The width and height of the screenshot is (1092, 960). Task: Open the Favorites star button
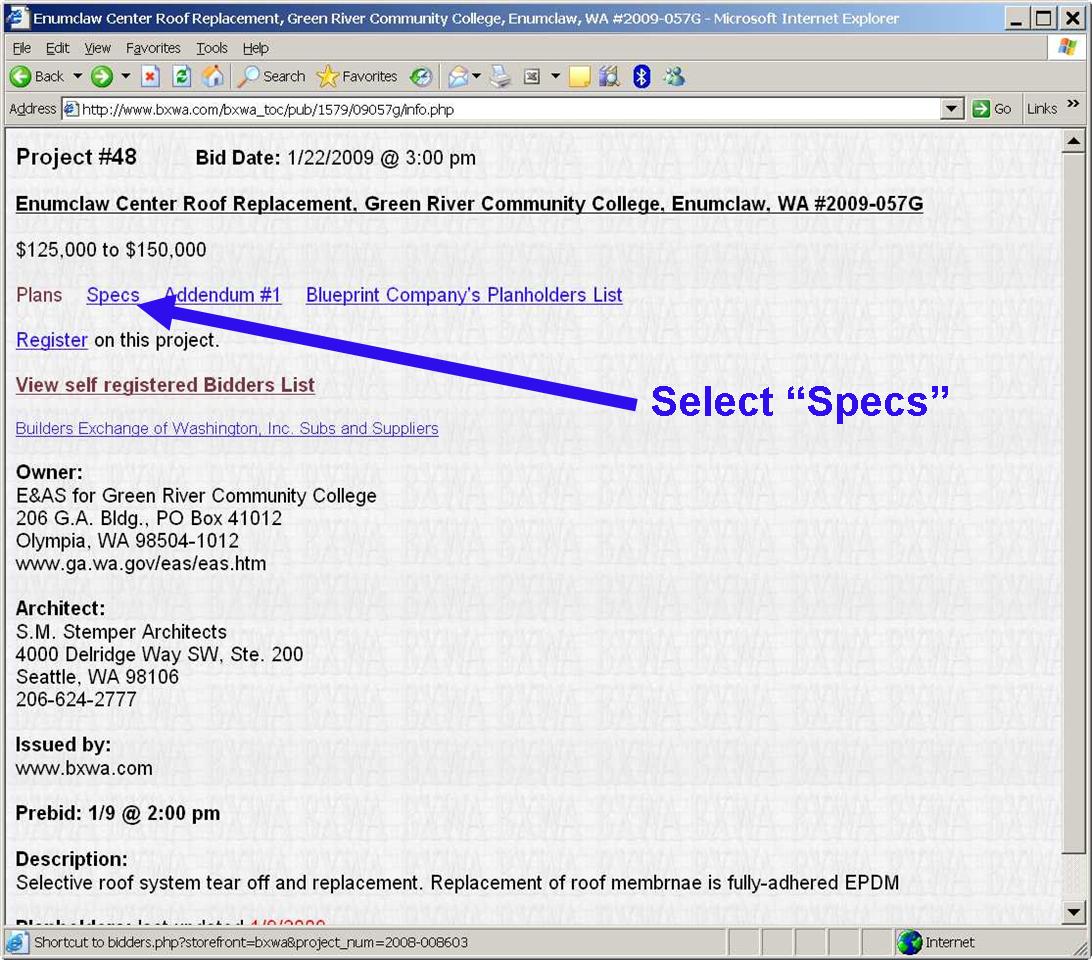pyautogui.click(x=357, y=77)
